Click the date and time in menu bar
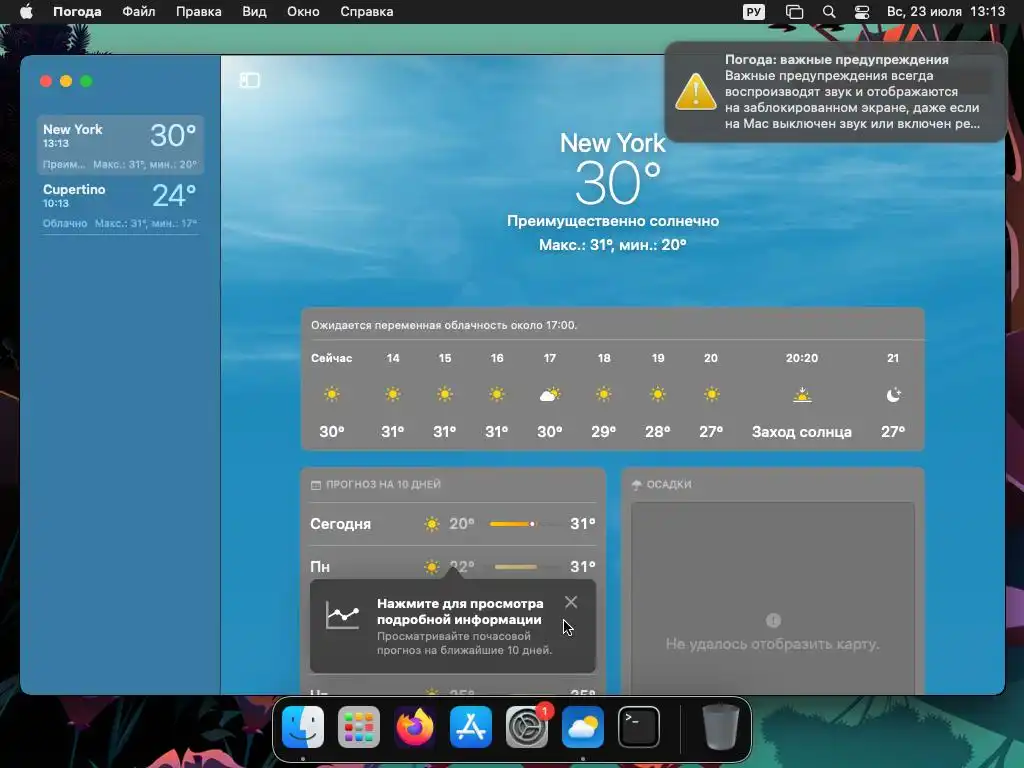Screen dimensions: 1024x768 (946, 12)
